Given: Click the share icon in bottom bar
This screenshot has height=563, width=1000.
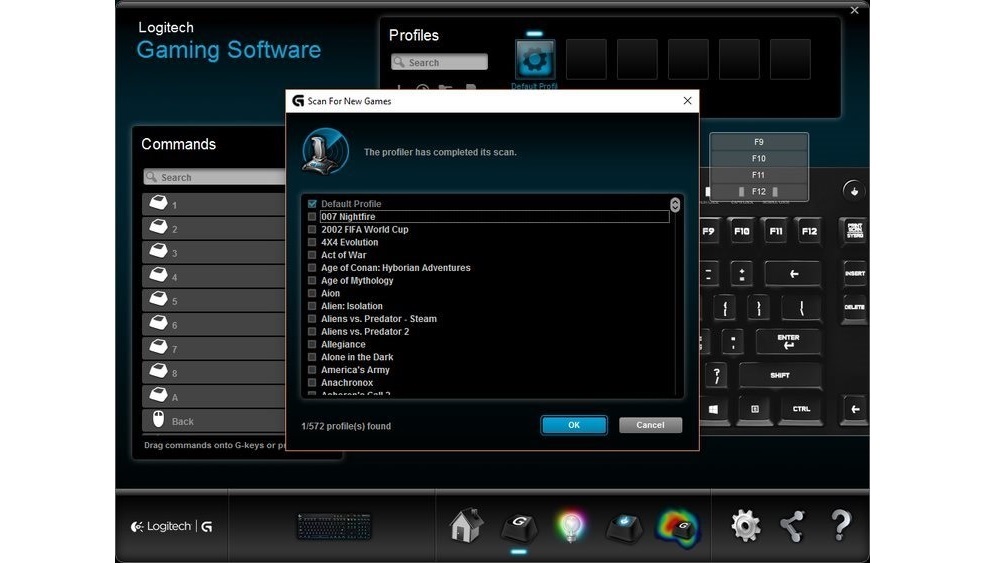Looking at the screenshot, I should pos(793,525).
